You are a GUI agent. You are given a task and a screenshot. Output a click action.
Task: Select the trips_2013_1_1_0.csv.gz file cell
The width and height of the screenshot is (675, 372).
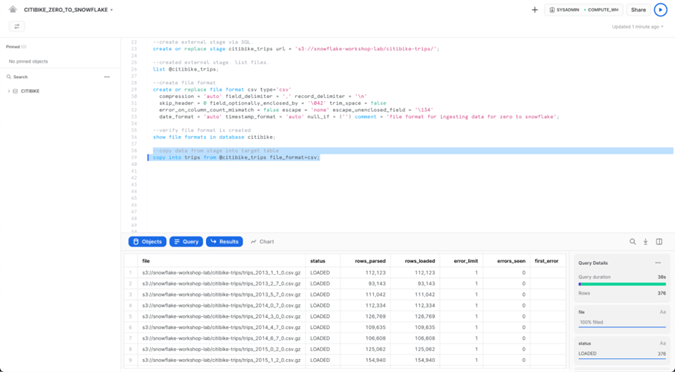point(221,273)
